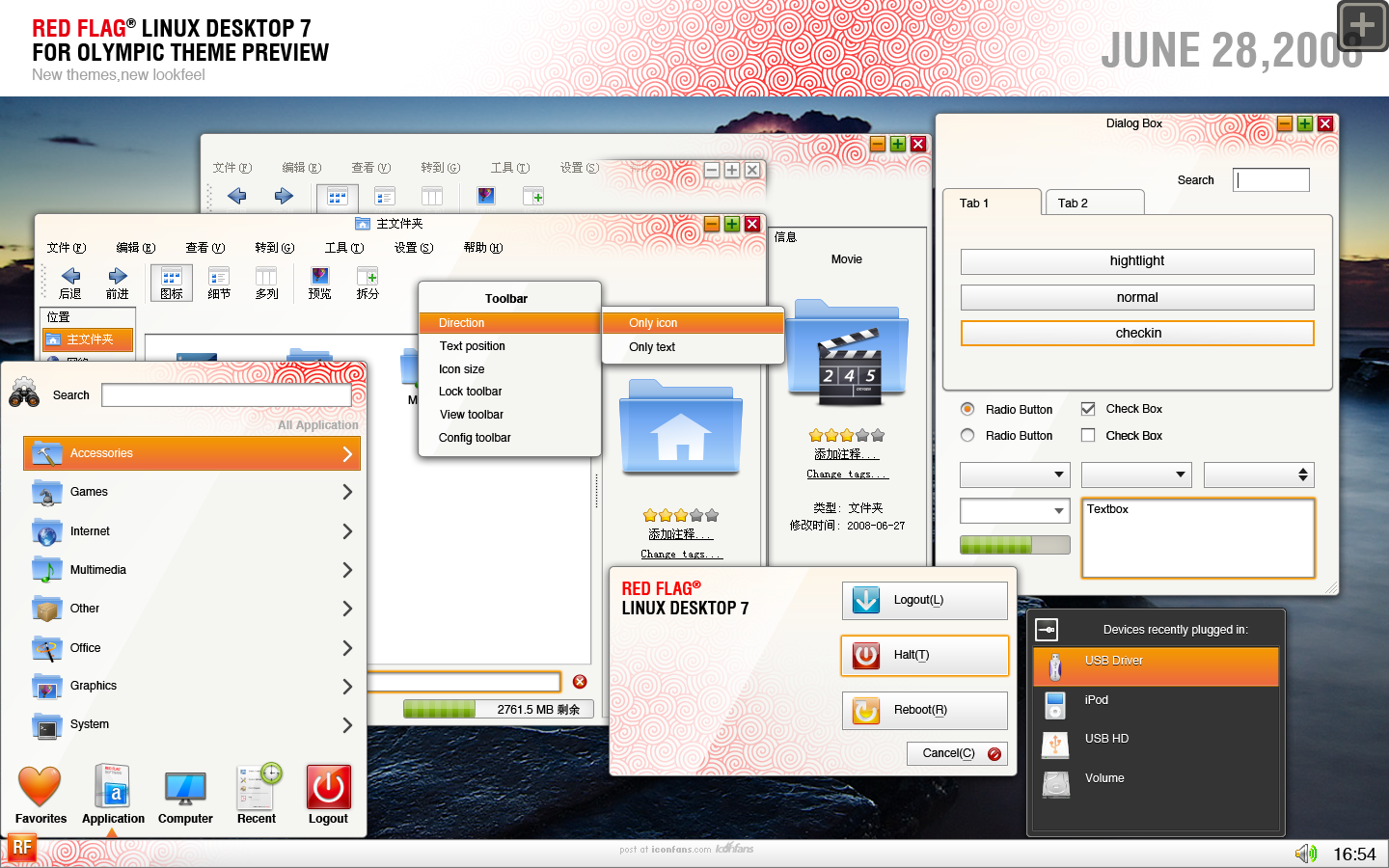Image resolution: width=1389 pixels, height=868 pixels.
Task: Click the forward arrow in the rear file manager
Action: [284, 196]
